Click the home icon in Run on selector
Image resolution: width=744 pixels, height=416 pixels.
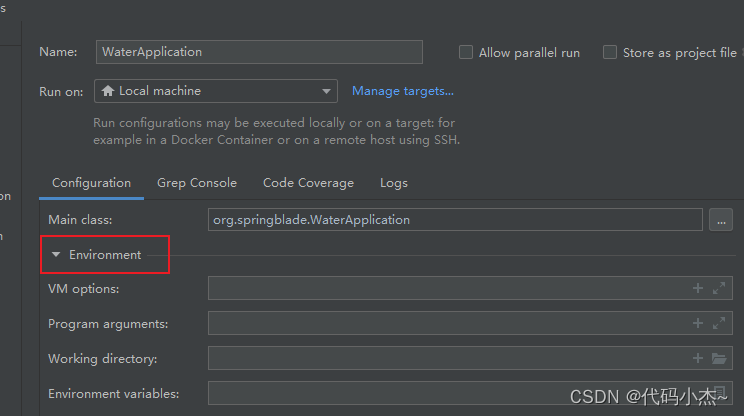(108, 91)
